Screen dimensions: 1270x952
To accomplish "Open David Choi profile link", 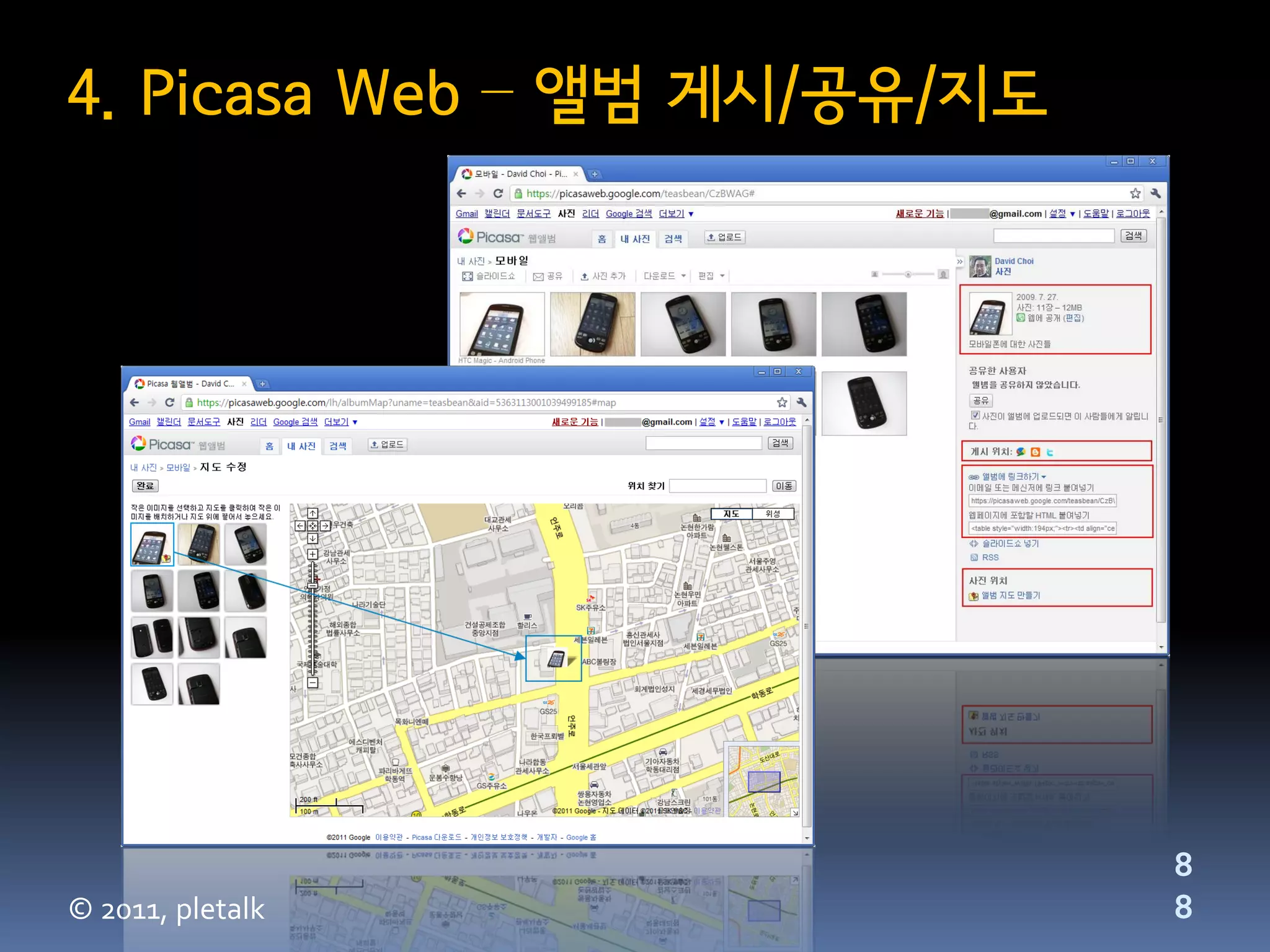I will click(x=1014, y=261).
